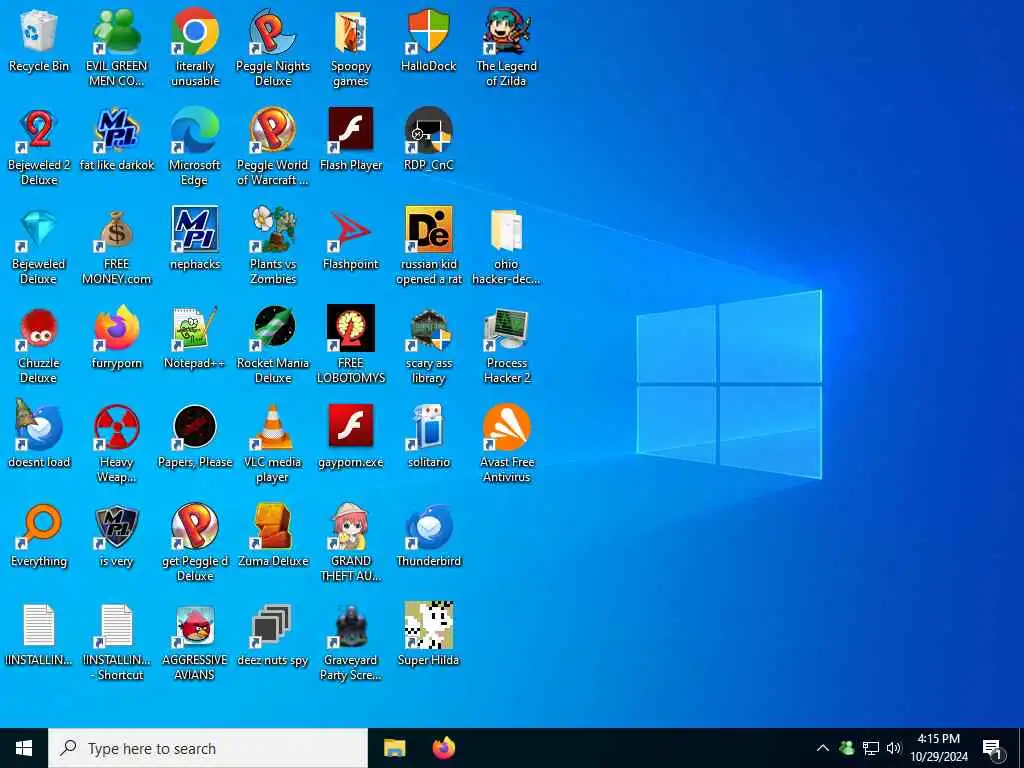Select the nephacks shortcut
Screen dimensions: 1024x768
(x=195, y=230)
